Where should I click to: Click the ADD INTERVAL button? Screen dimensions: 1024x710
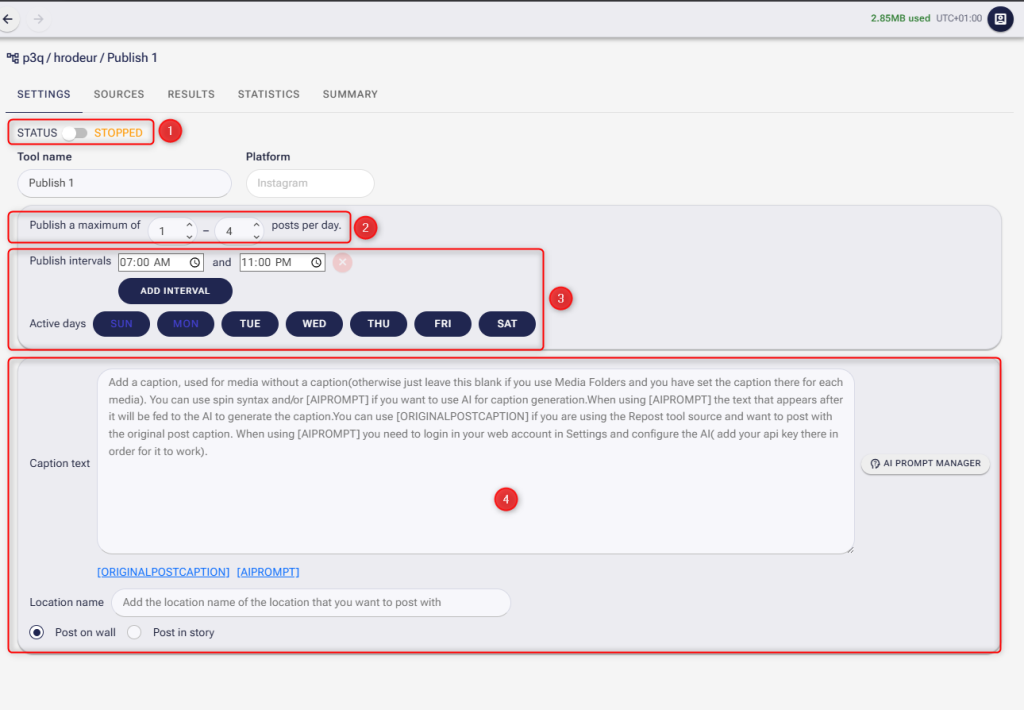click(175, 291)
